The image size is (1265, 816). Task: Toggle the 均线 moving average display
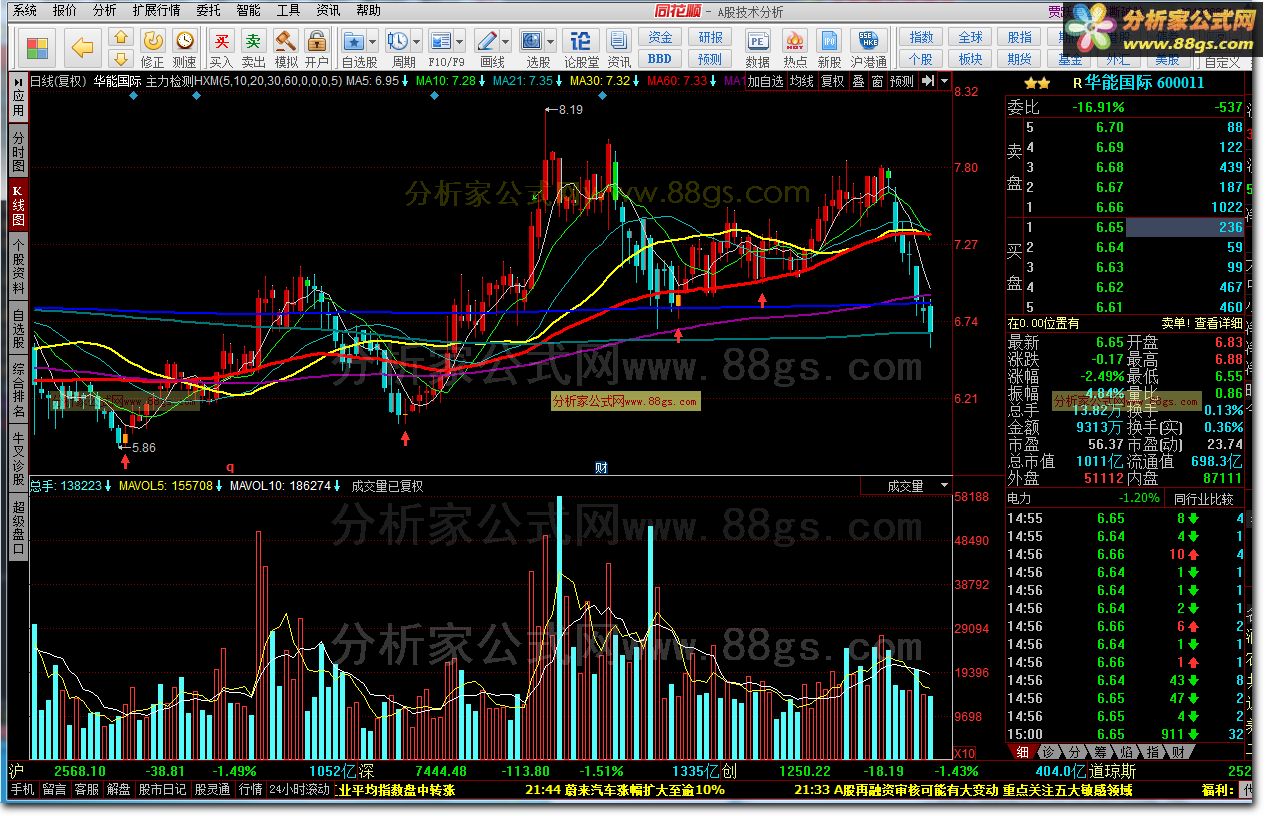801,82
